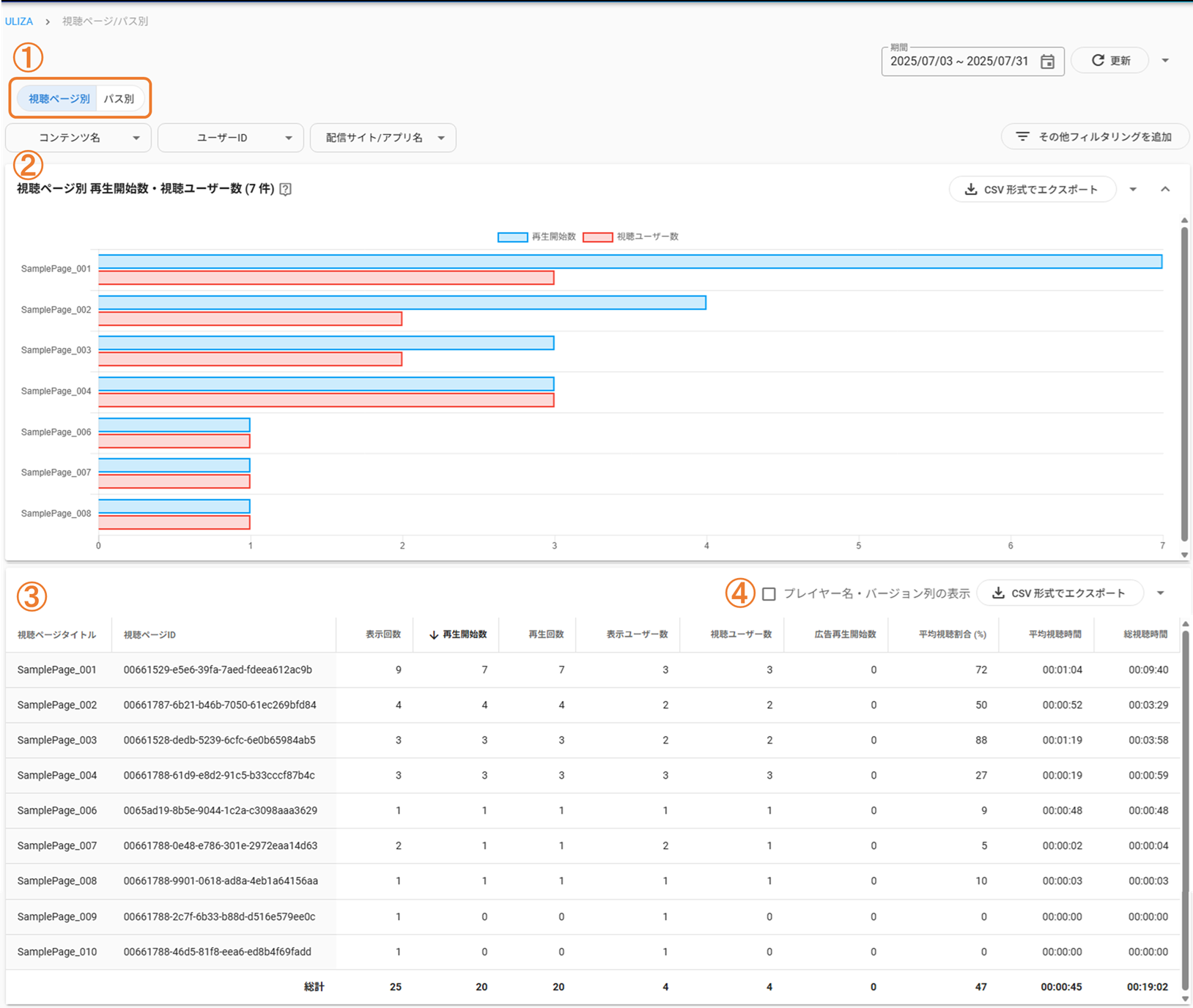This screenshot has height=1008, width=1193.
Task: Select SamplePage_004 table row title
Action: 57,776
